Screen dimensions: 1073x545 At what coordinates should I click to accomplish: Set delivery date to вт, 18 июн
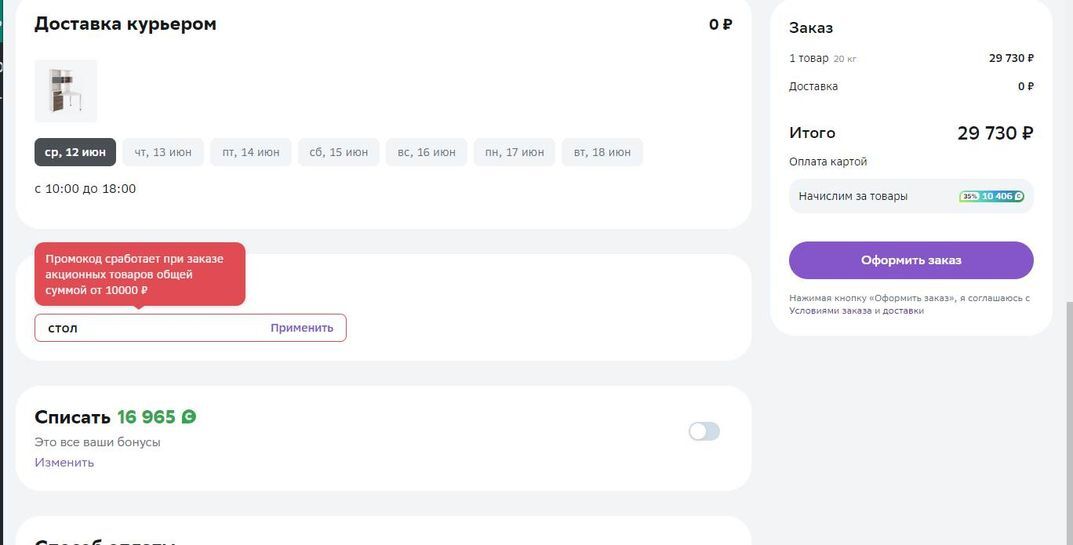(x=602, y=152)
